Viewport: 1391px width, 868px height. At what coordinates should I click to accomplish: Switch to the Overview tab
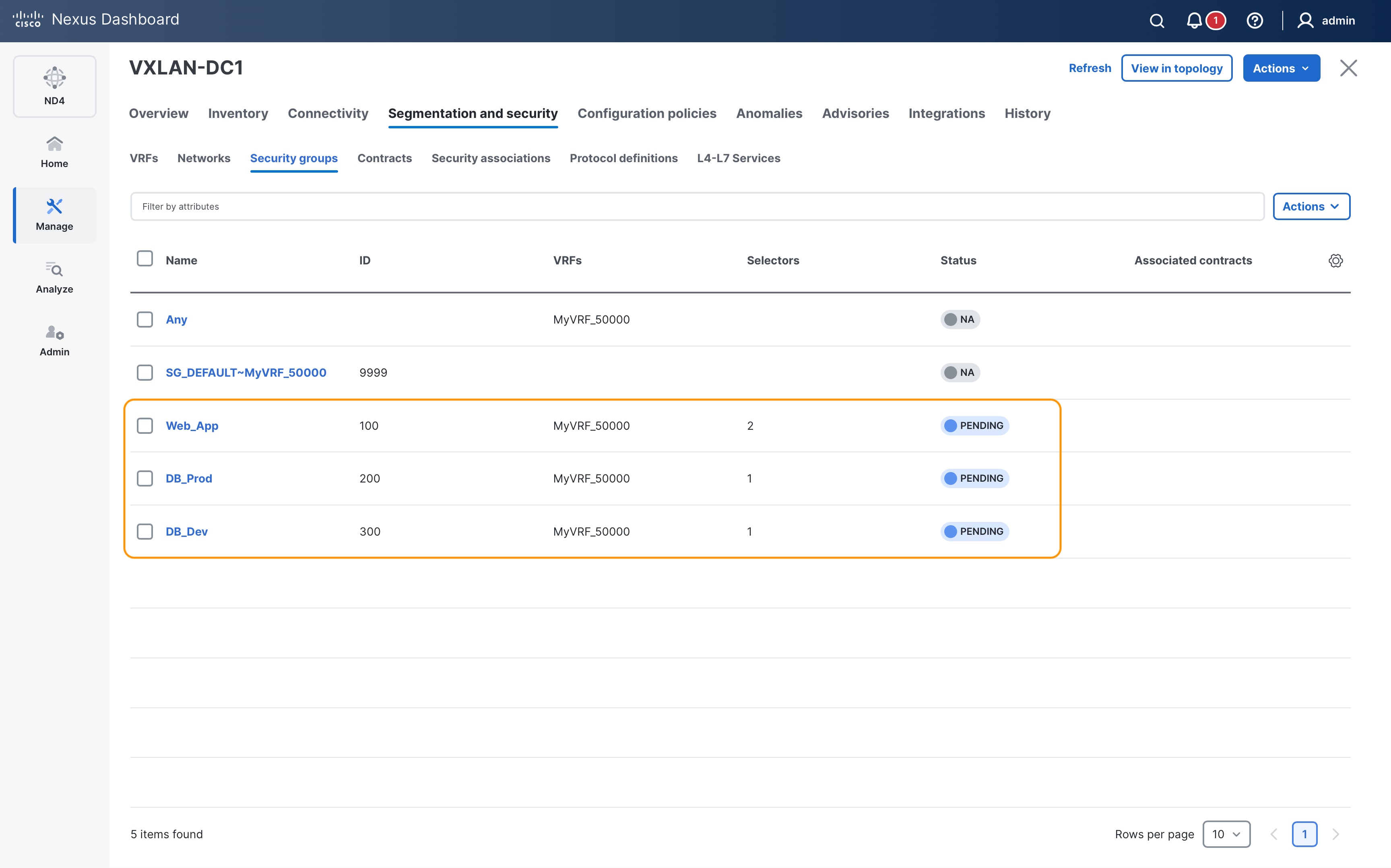point(159,113)
